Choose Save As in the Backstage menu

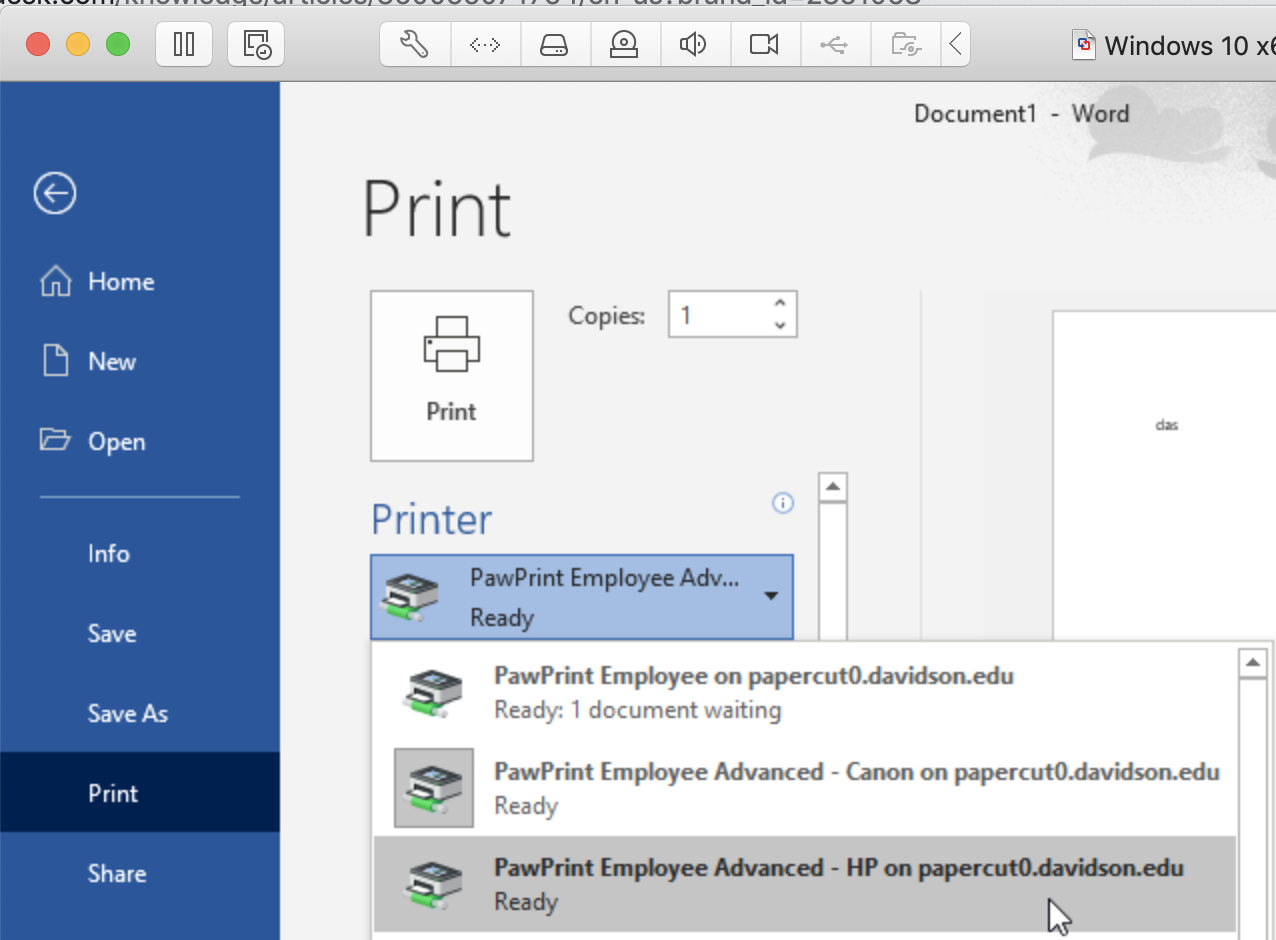click(140, 713)
